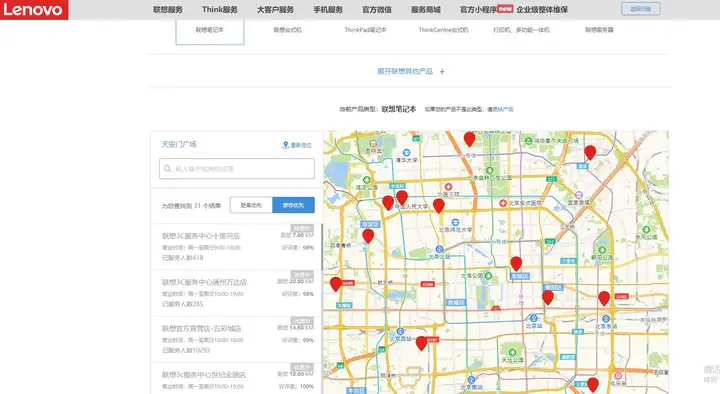The image size is (720, 394).
Task: Select the ThinkPad笔记本 product tab
Action: coord(366,30)
